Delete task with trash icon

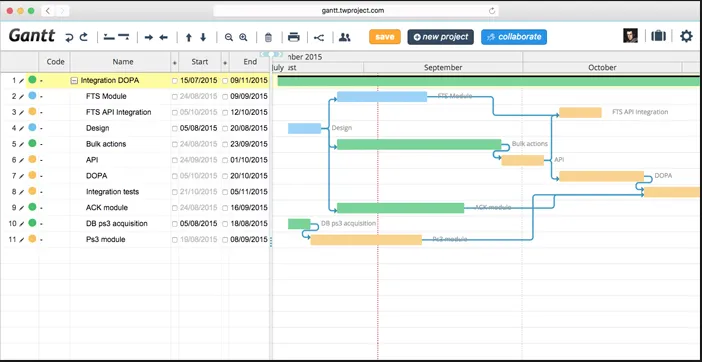coord(268,38)
